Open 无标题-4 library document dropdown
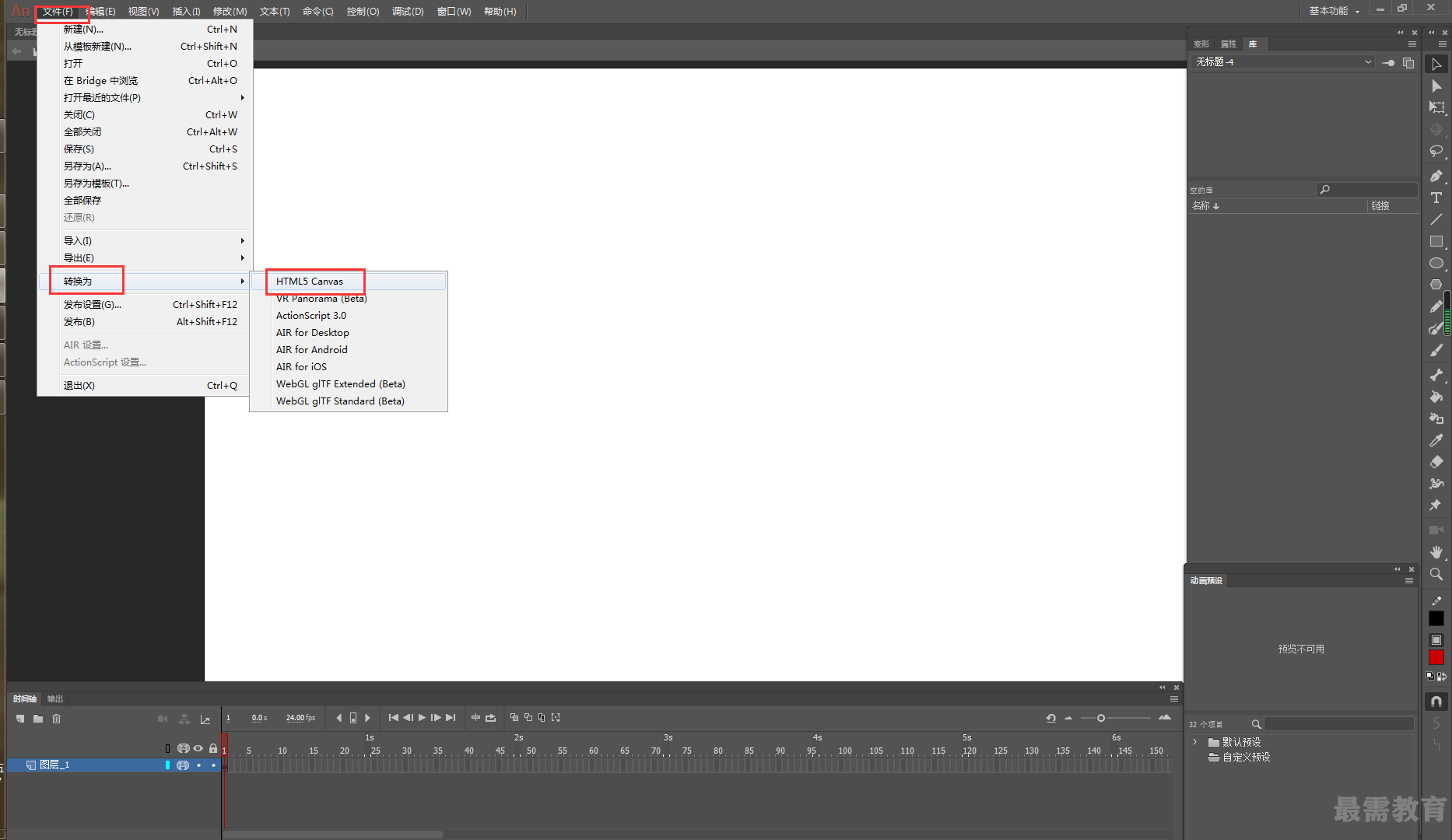Image resolution: width=1452 pixels, height=840 pixels. click(x=1282, y=61)
